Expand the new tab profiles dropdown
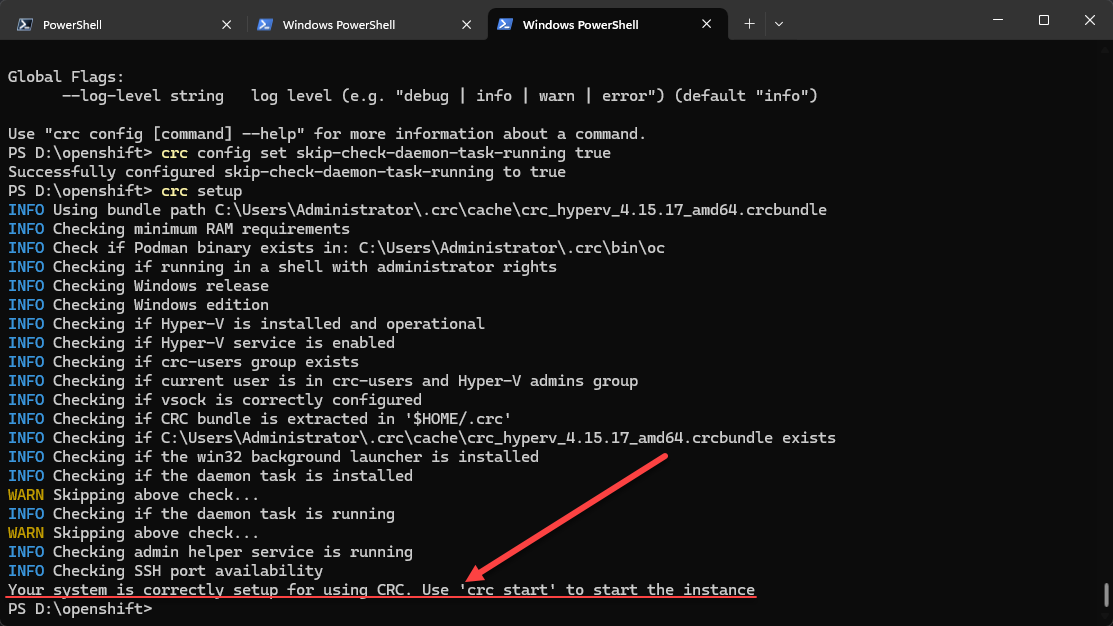The image size is (1113, 626). 779,24
